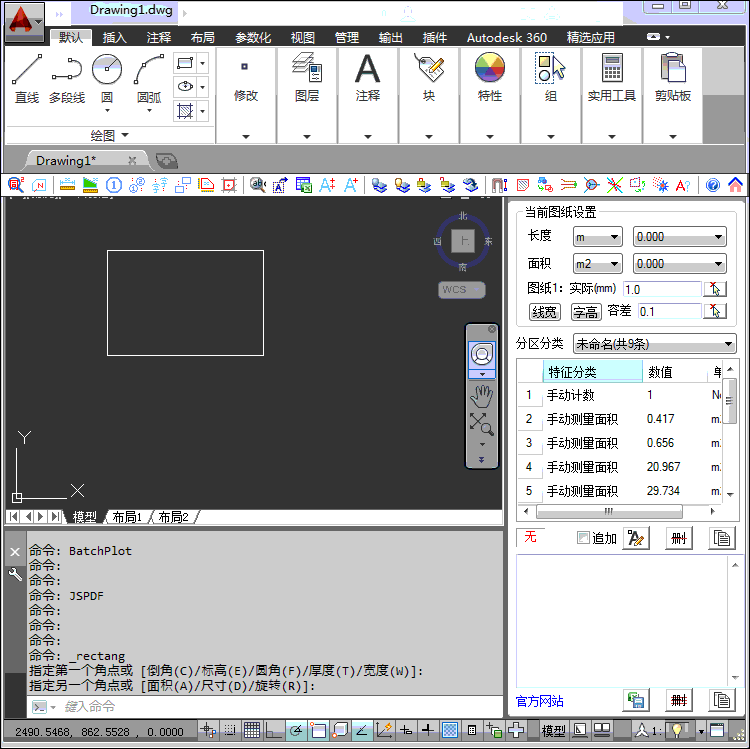The width and height of the screenshot is (750, 749).
Task: Switch to the 布局1 layout tab
Action: point(127,517)
